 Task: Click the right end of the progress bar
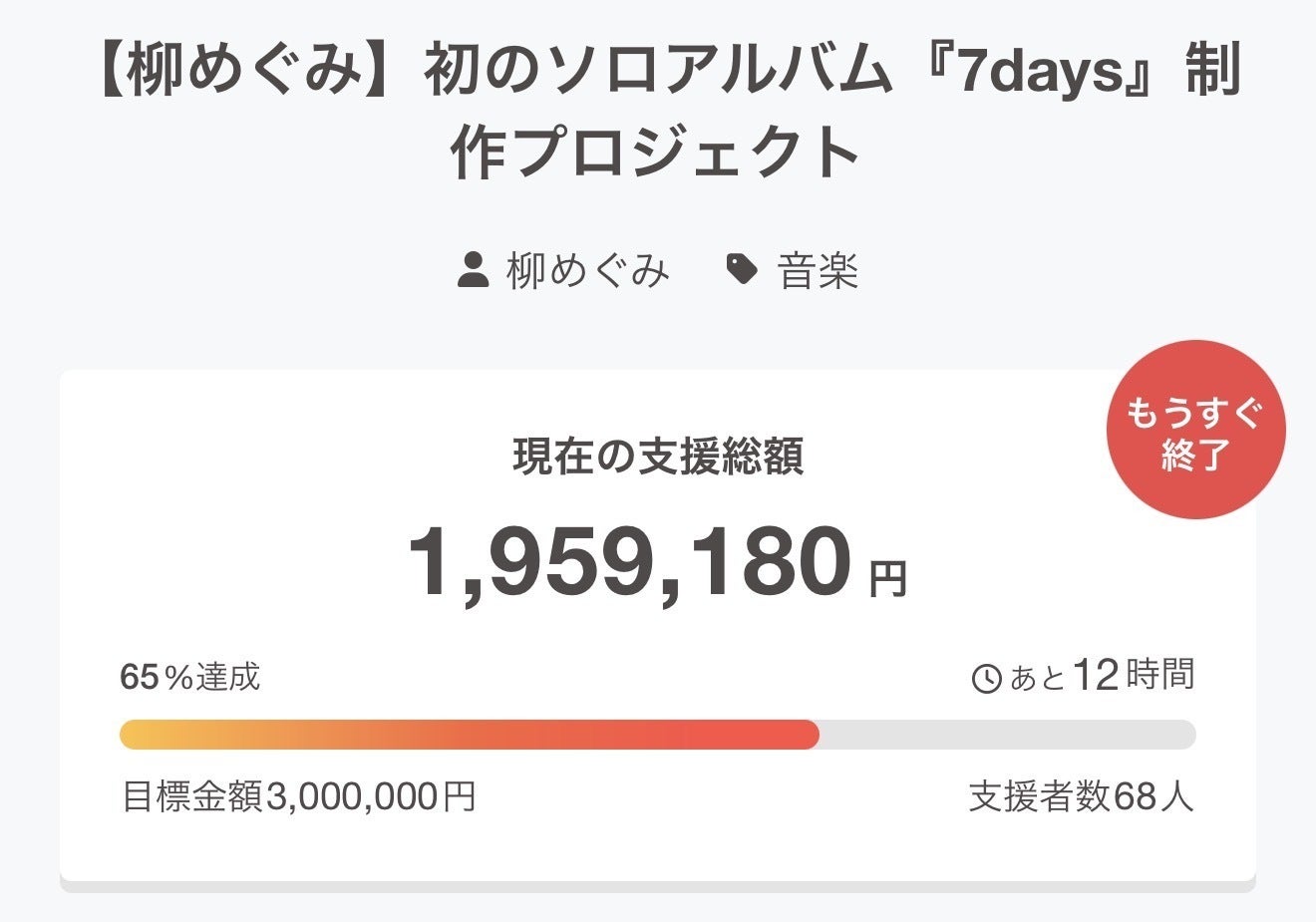coord(1186,735)
